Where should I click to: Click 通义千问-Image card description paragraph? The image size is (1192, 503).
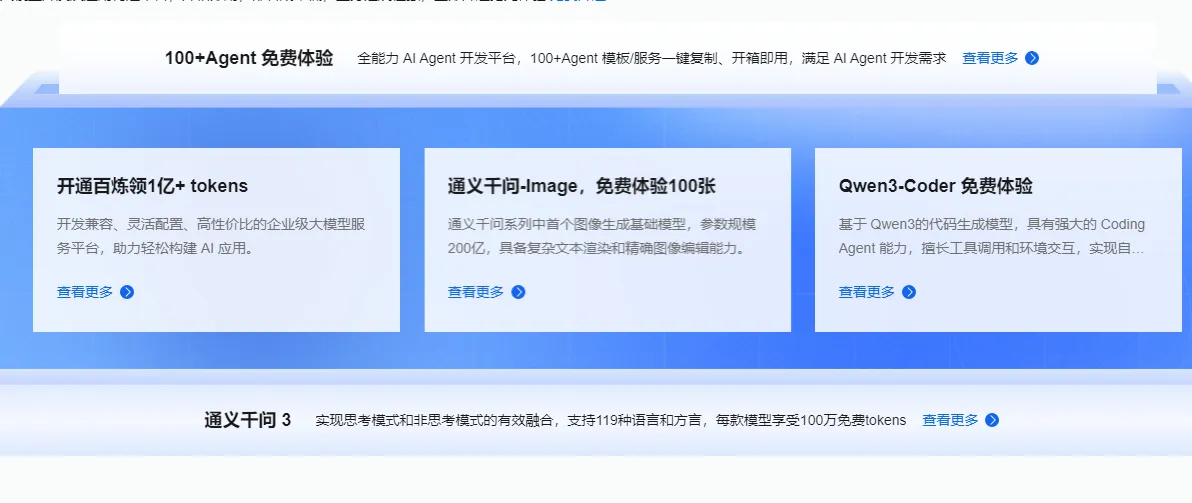[602, 236]
